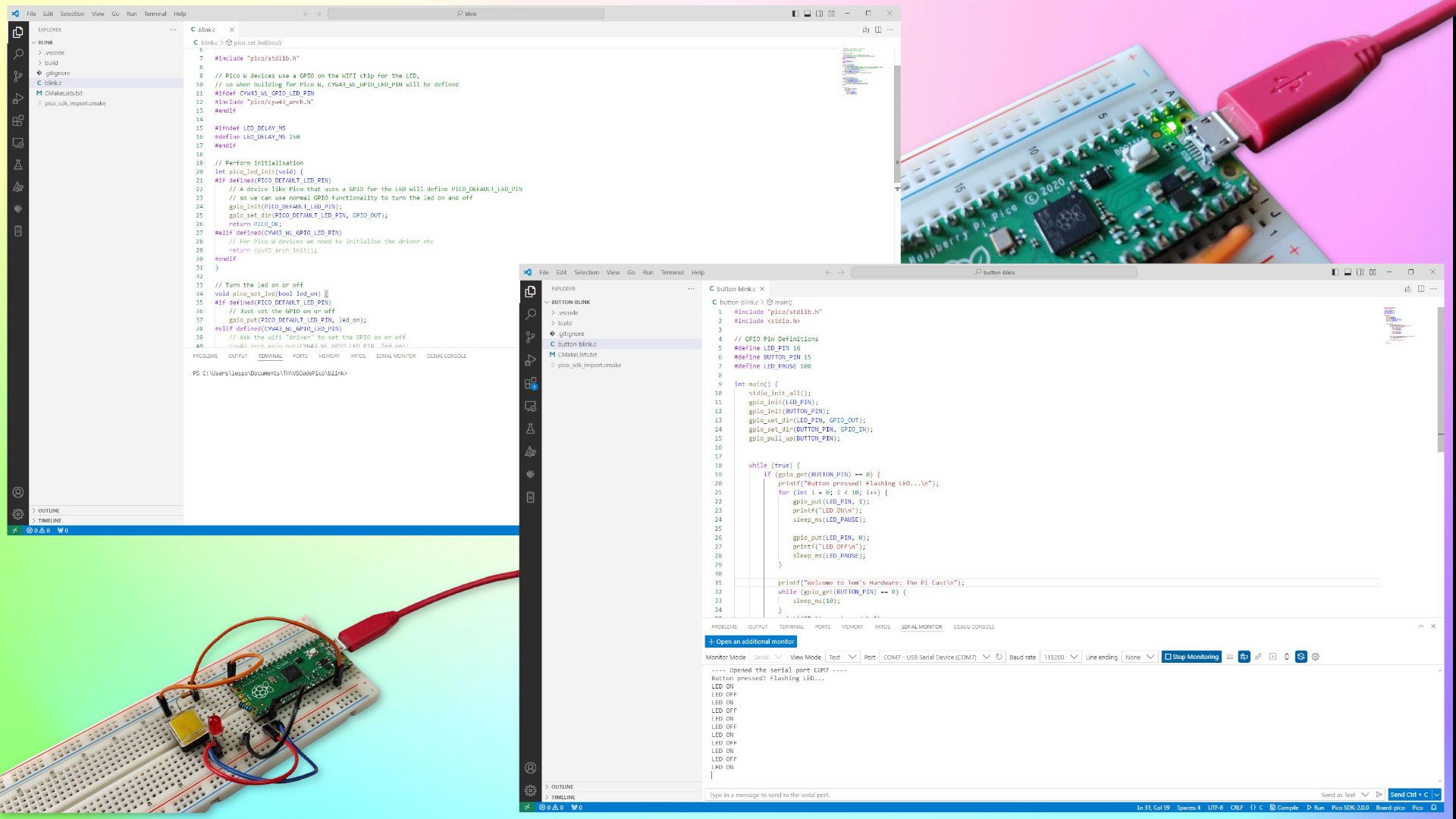1456x819 pixels.
Task: Click the Stop Monitoring button
Action: point(1191,657)
